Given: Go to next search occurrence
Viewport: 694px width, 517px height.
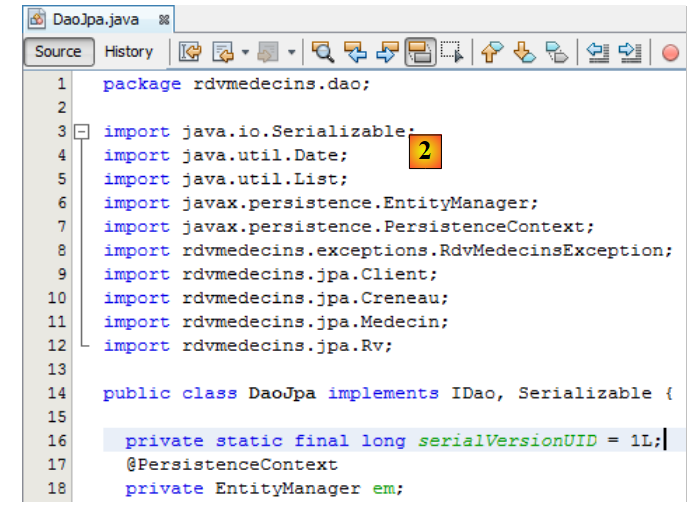Looking at the screenshot, I should (387, 53).
